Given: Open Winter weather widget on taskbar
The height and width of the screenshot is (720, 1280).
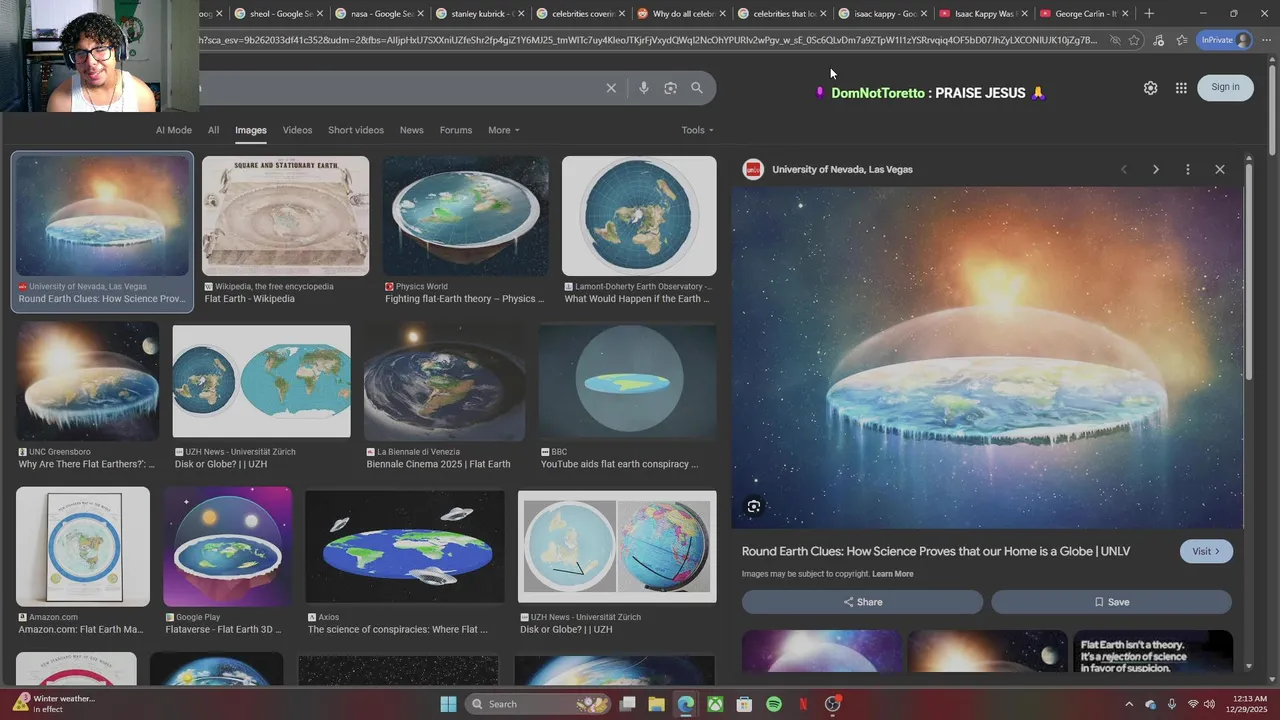Looking at the screenshot, I should pos(55,704).
